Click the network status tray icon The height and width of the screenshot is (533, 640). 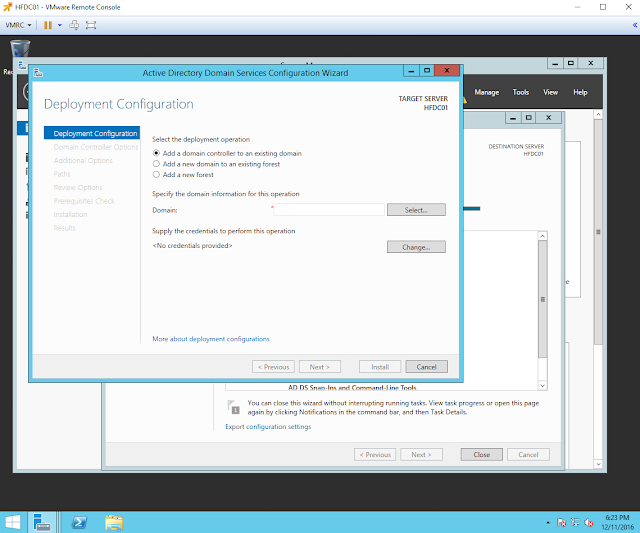pos(575,522)
